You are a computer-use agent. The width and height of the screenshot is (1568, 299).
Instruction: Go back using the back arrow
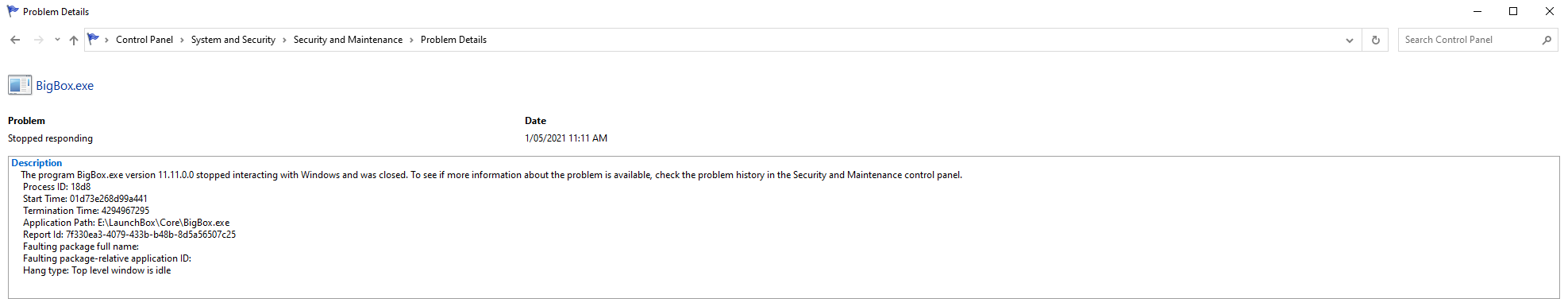click(x=15, y=40)
